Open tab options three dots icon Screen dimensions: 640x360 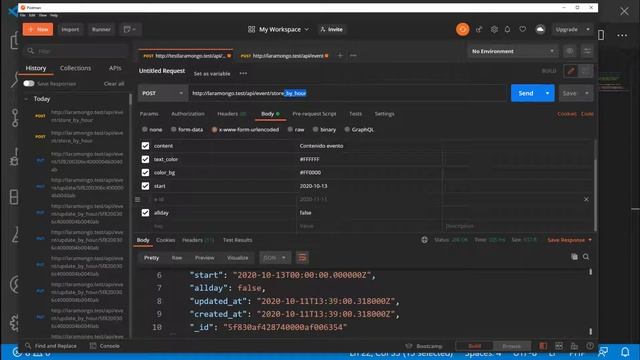[x=353, y=56]
